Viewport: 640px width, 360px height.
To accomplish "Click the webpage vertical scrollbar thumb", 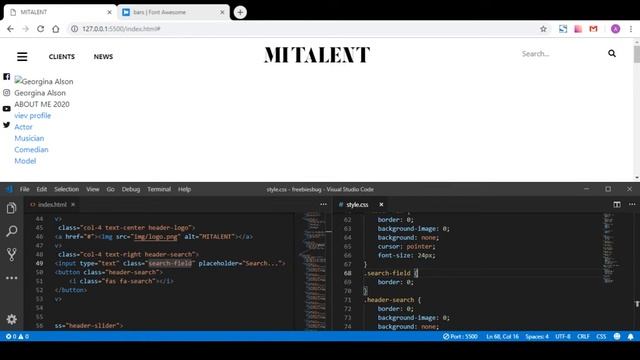I will tap(637, 54).
